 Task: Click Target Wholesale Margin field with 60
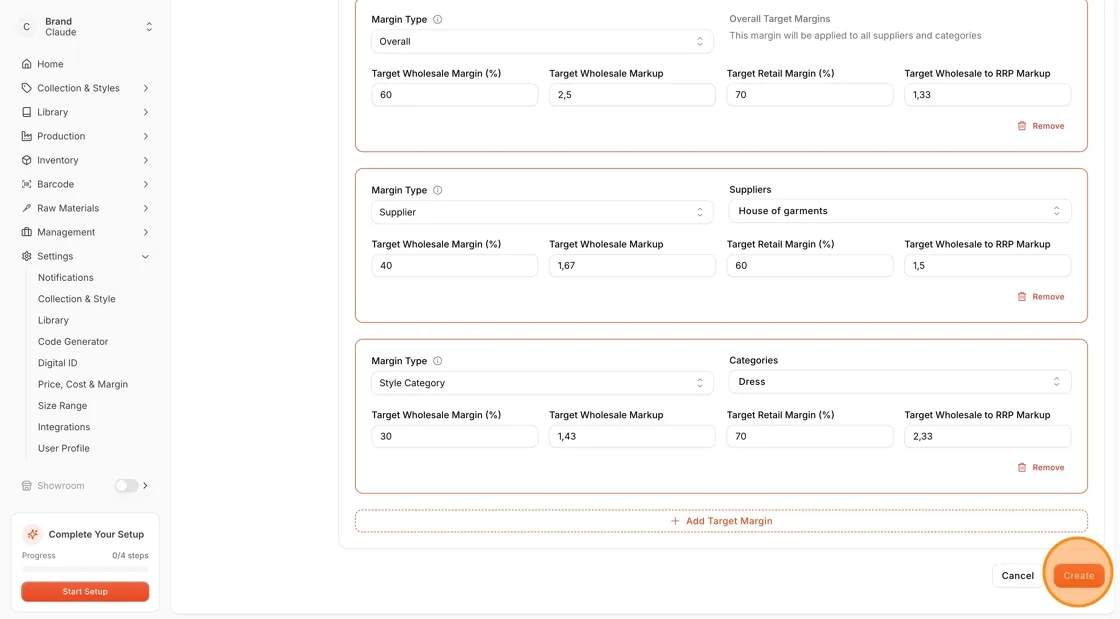point(454,94)
